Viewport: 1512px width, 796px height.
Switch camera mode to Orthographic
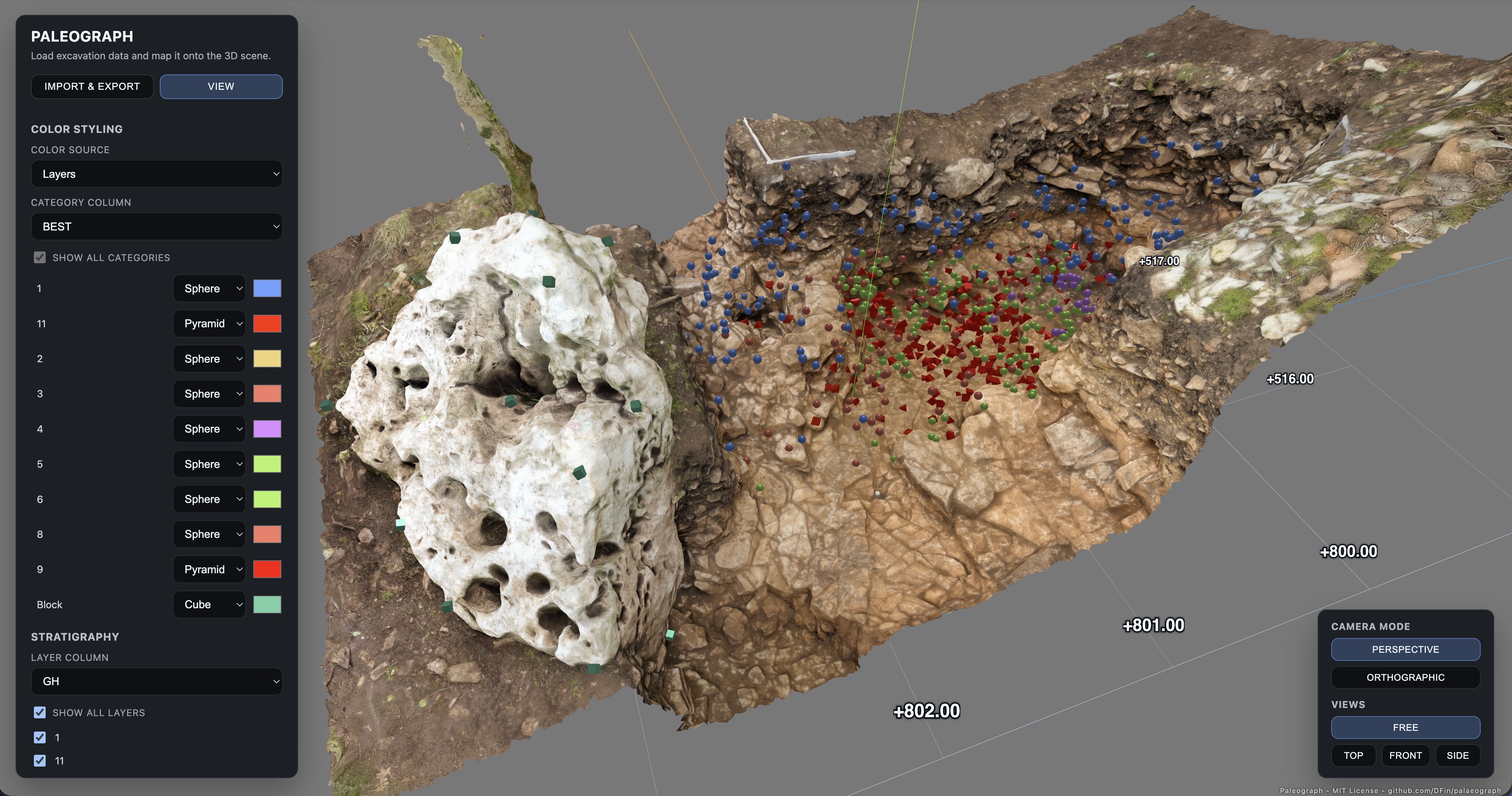[x=1406, y=677]
